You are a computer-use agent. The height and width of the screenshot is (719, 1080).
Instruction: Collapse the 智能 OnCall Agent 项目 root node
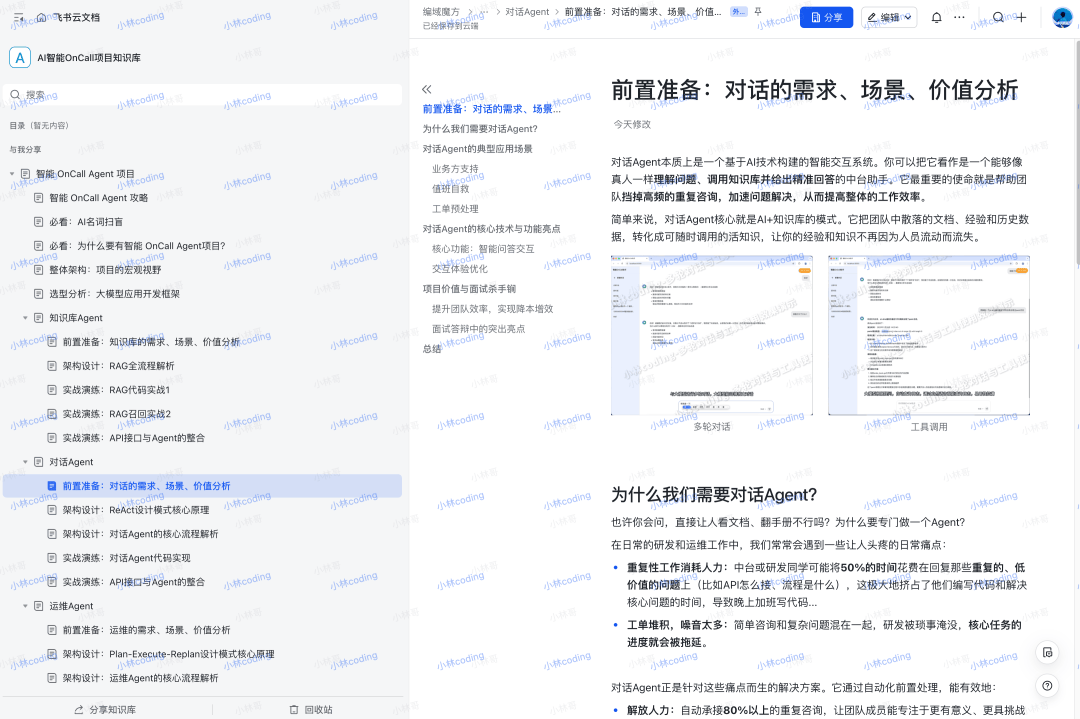pos(13,174)
